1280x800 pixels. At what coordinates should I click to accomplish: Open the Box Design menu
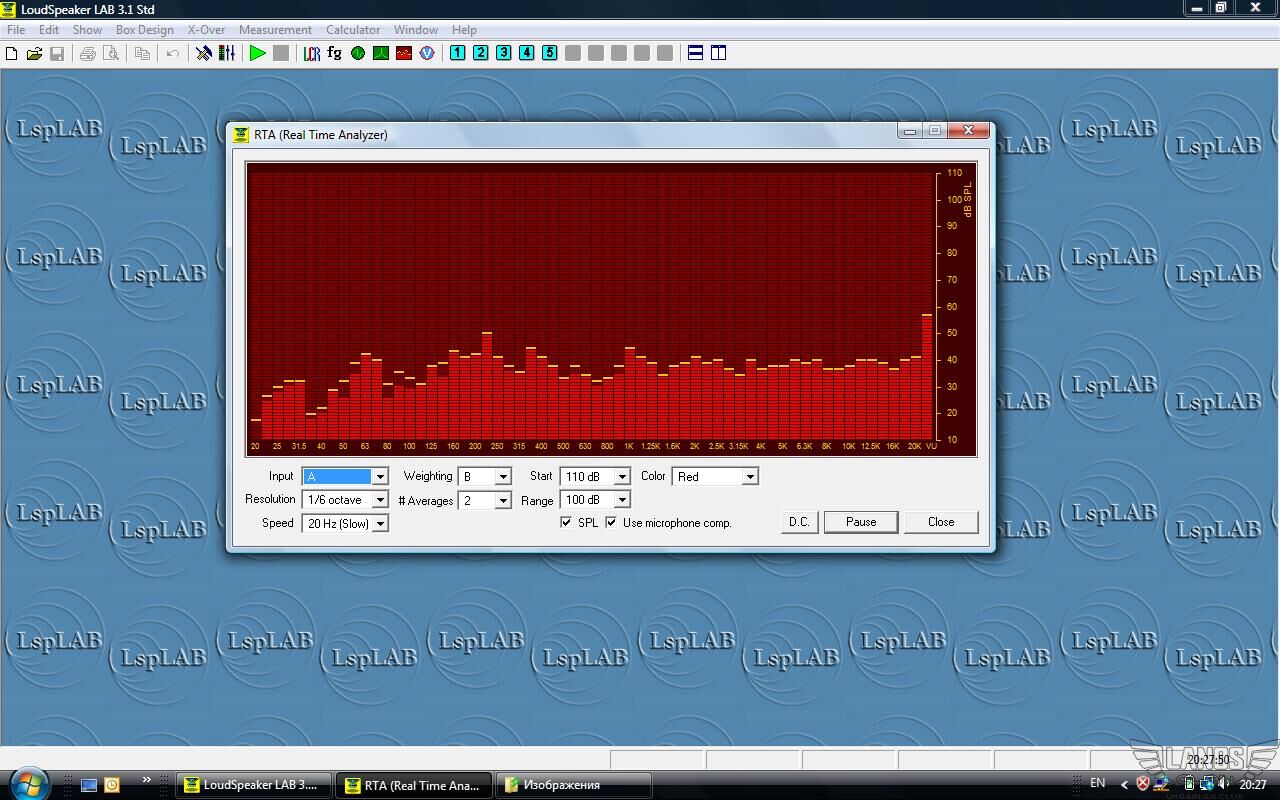(144, 30)
